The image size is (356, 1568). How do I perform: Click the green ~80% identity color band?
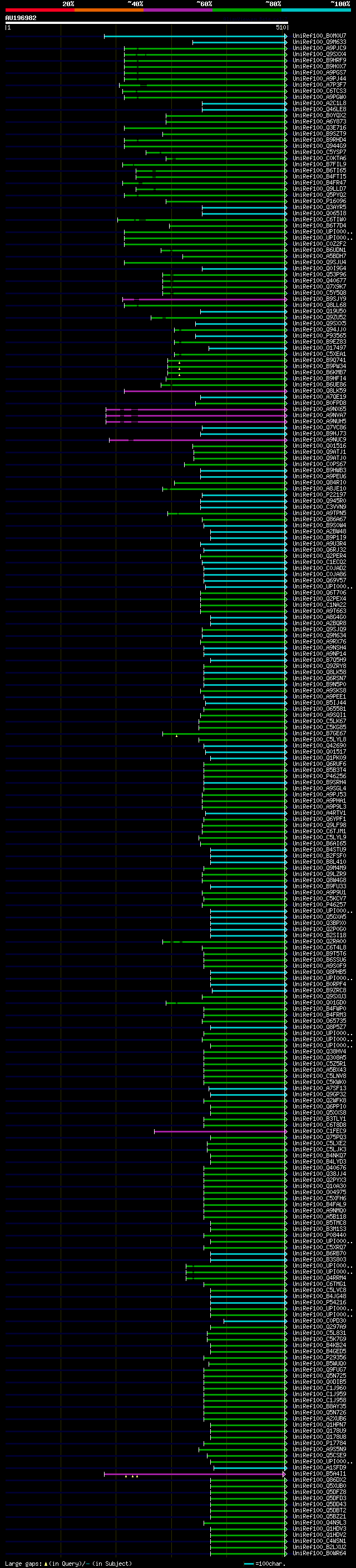coord(247,10)
